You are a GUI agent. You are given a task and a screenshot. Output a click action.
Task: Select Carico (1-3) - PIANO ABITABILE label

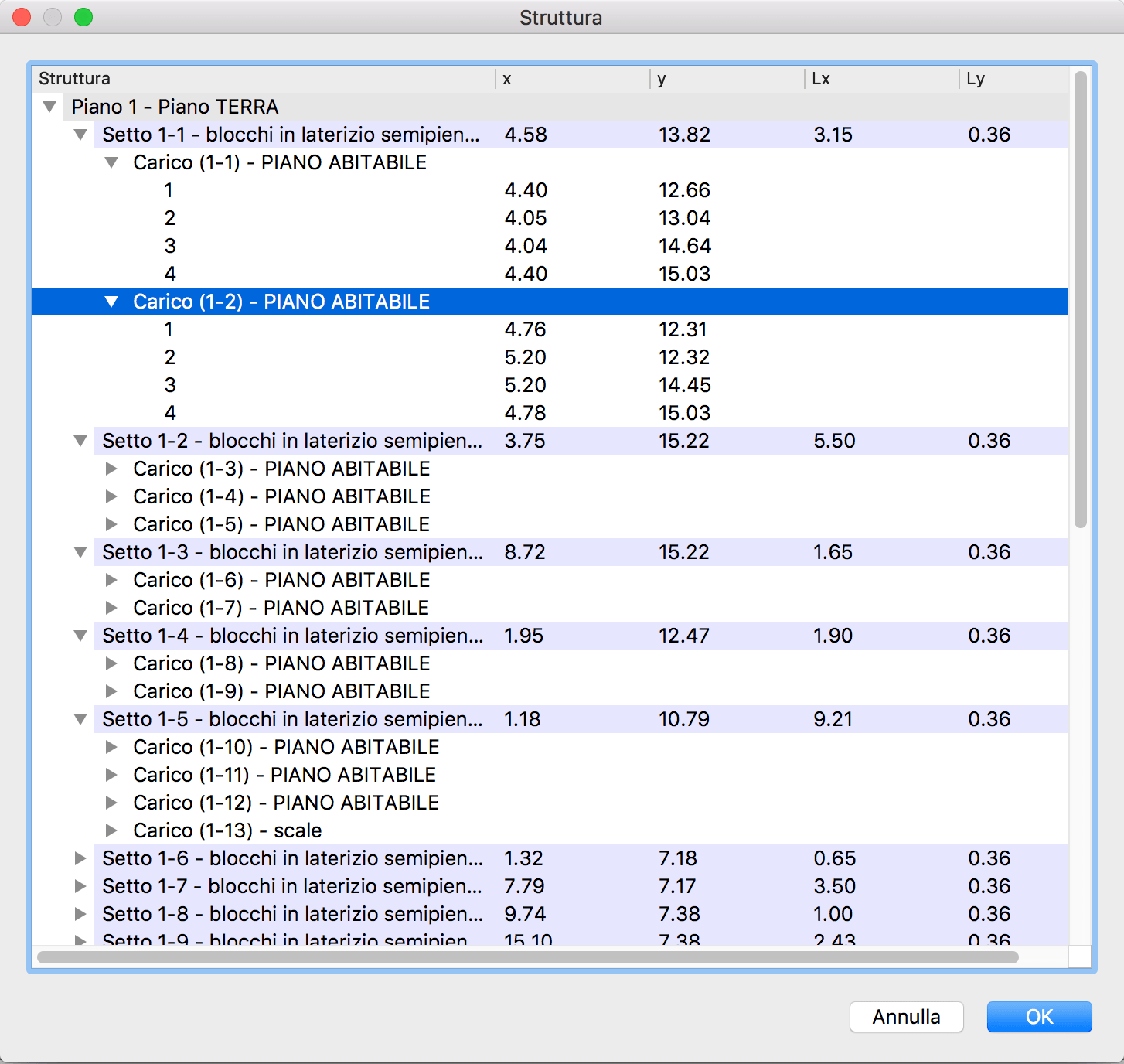tap(281, 469)
